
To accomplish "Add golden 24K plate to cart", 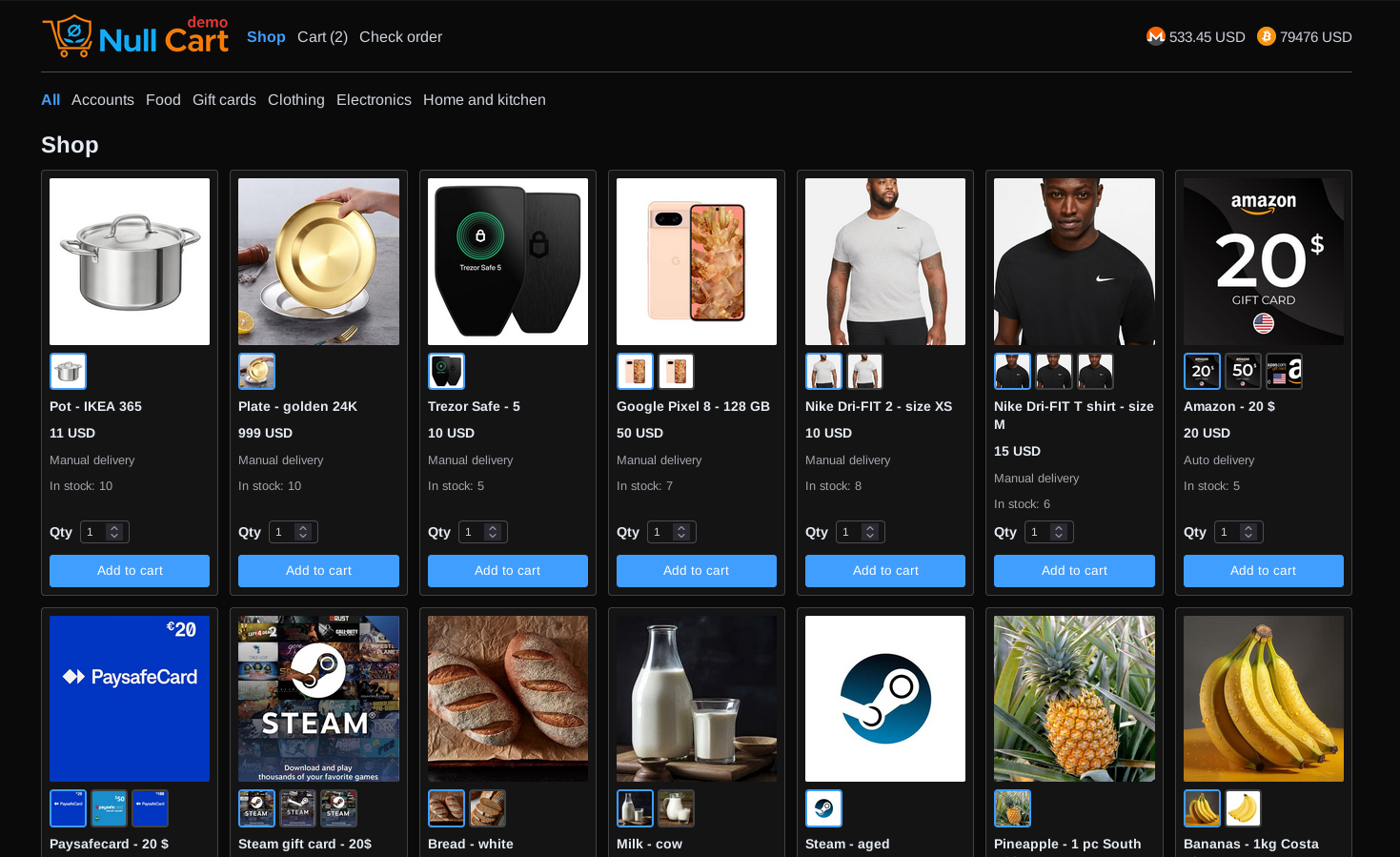I will pos(318,570).
